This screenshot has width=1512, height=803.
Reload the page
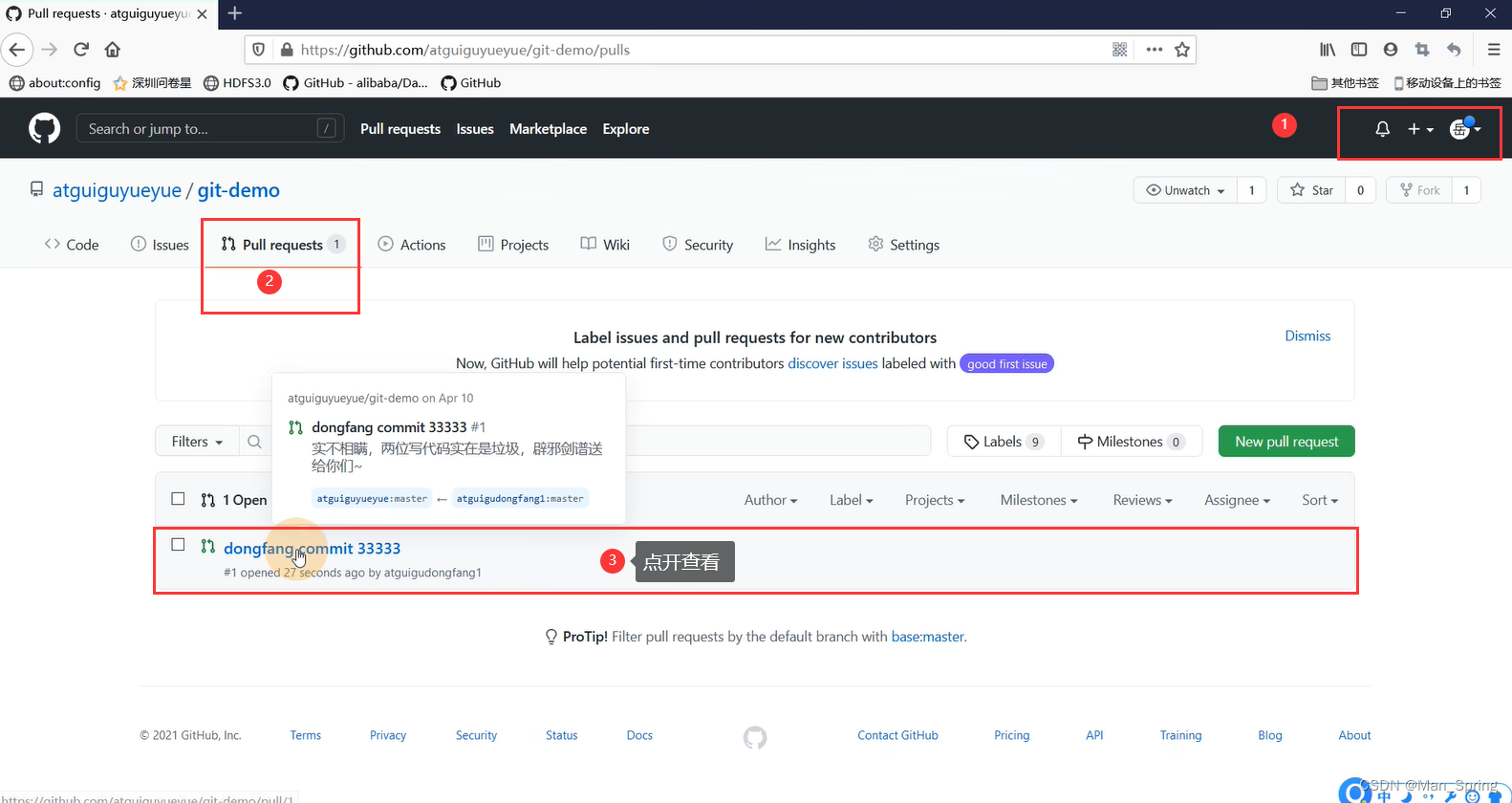pyautogui.click(x=81, y=50)
